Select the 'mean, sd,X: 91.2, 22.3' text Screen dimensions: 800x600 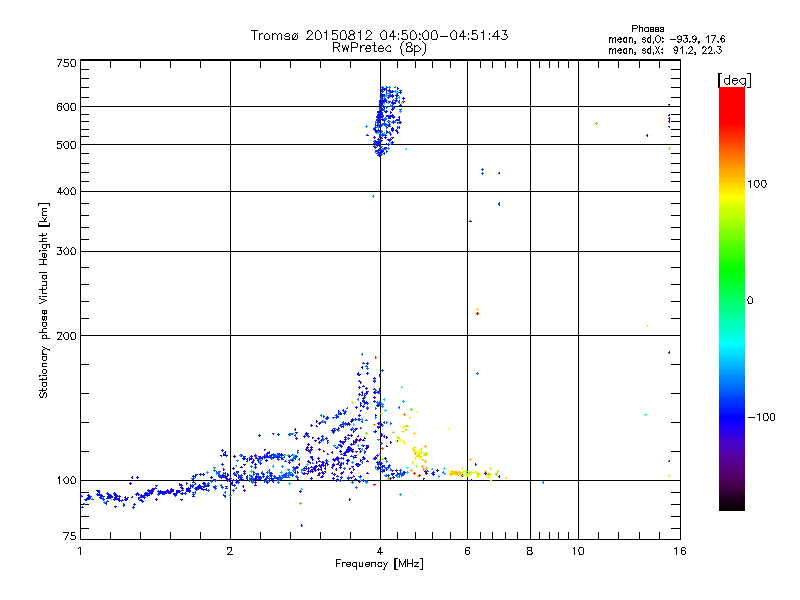[x=665, y=50]
